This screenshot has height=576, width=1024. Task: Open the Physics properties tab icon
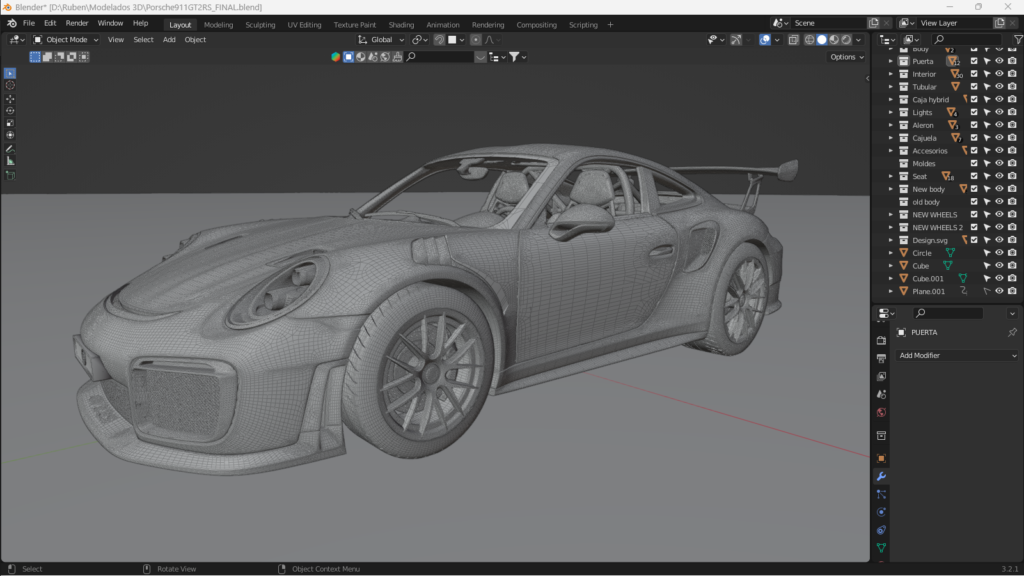[881, 512]
